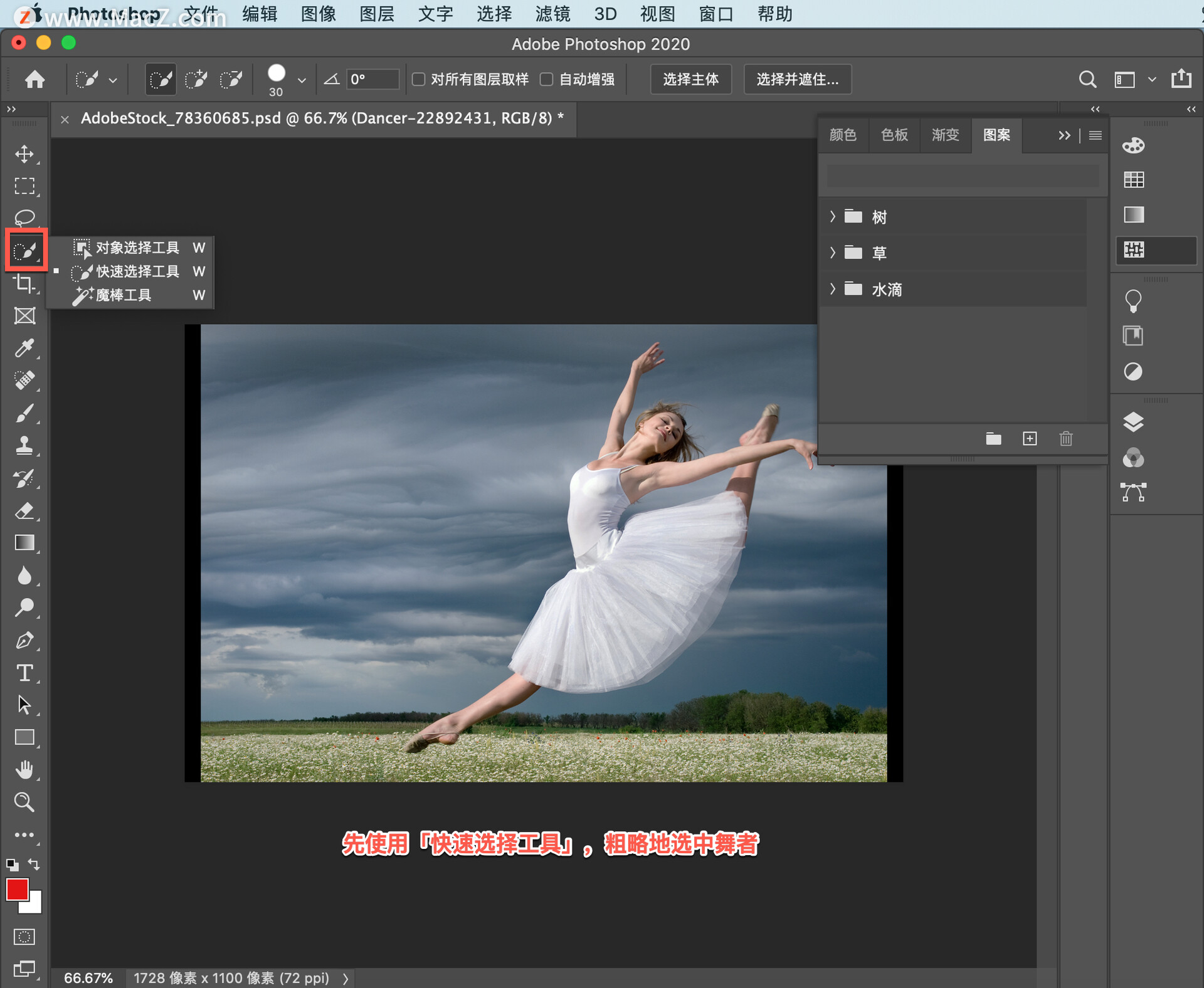The width and height of the screenshot is (1204, 988).
Task: Select the Hand tool
Action: (x=24, y=769)
